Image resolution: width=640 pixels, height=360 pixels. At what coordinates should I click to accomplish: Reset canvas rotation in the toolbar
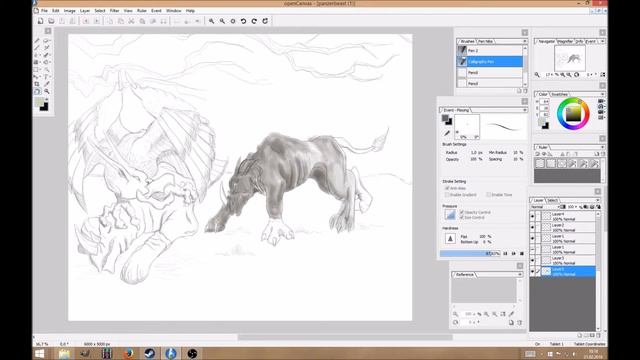[265, 21]
